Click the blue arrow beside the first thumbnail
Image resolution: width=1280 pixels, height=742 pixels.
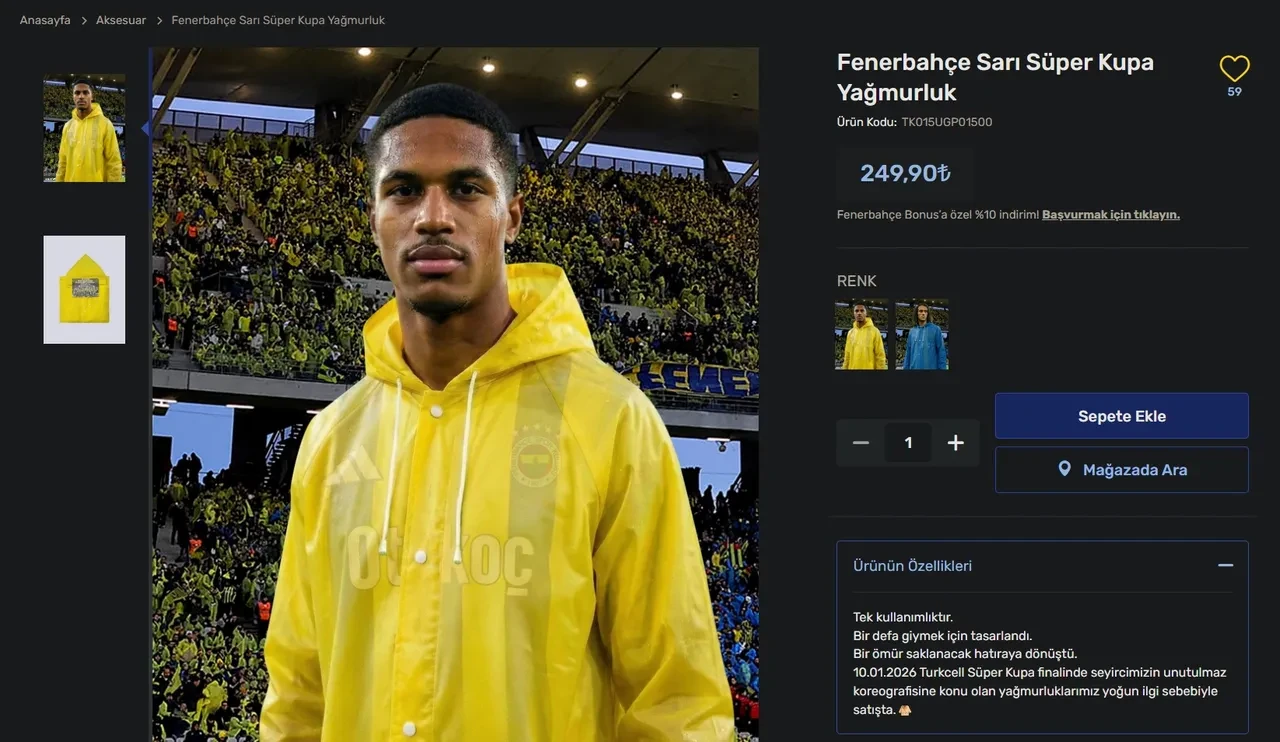(x=143, y=129)
